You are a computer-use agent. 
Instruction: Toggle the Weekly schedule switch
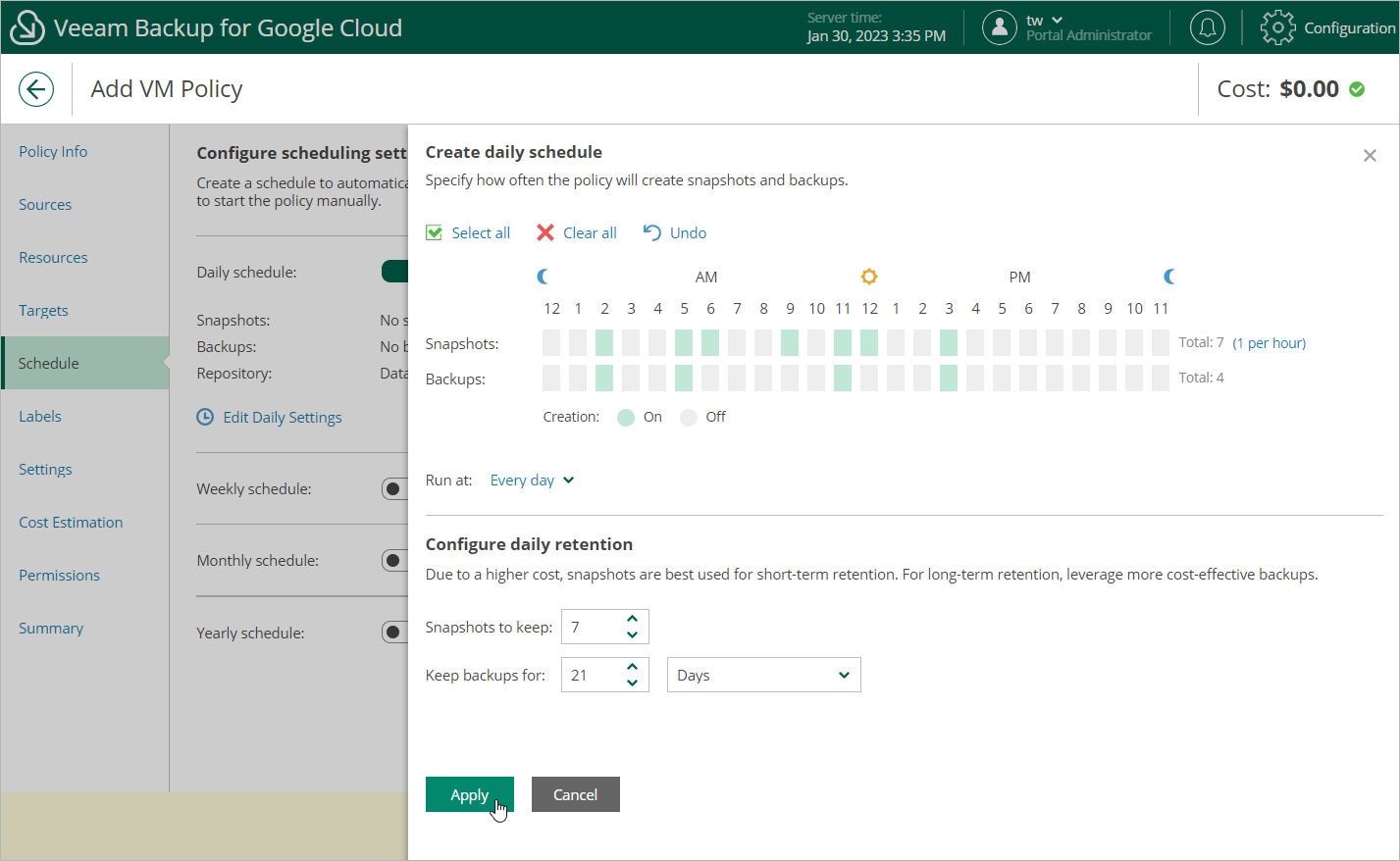394,488
